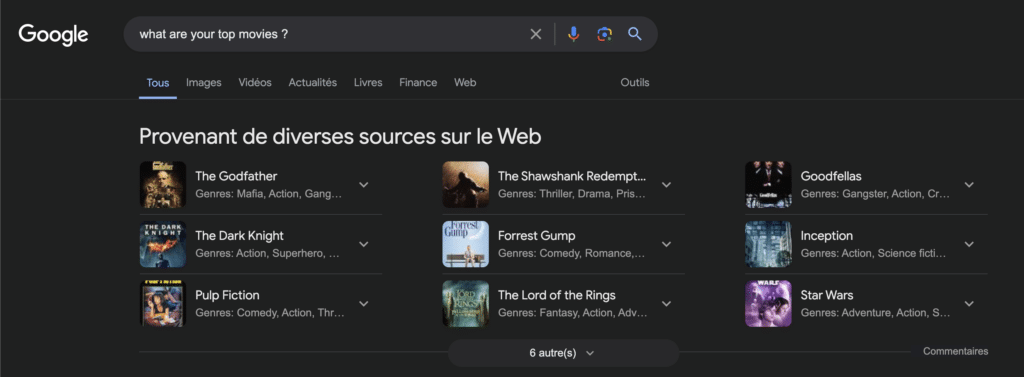Click 'Genres: Comedy, Romance,…' text

coord(571,254)
